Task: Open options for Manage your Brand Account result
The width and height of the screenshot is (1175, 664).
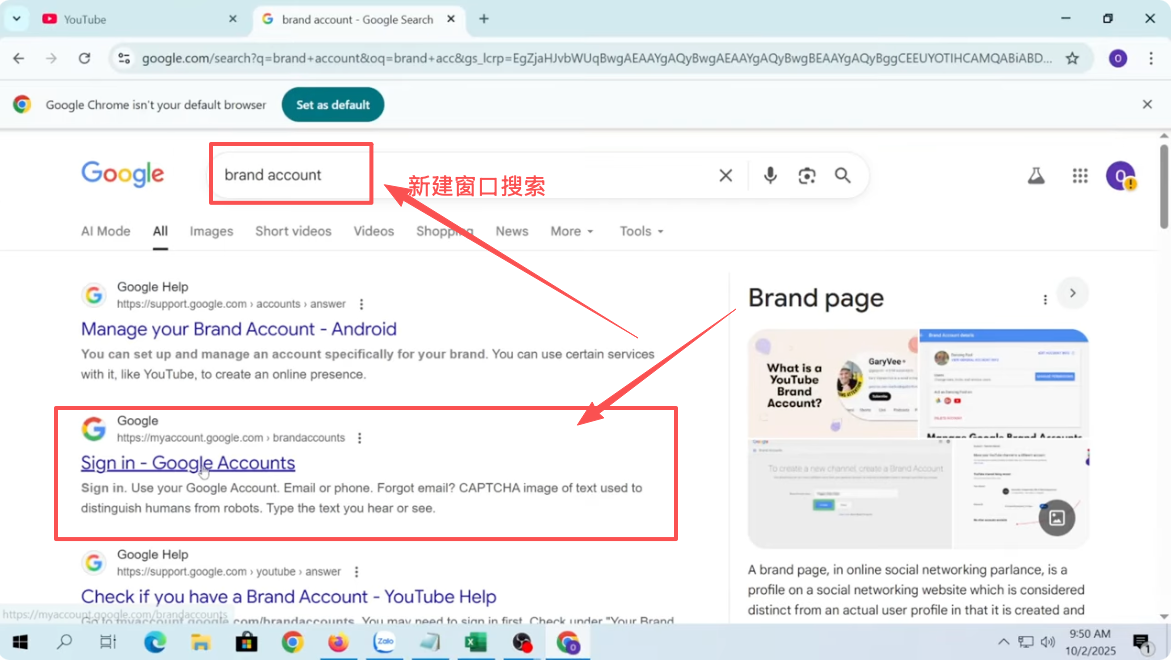Action: pyautogui.click(x=363, y=305)
